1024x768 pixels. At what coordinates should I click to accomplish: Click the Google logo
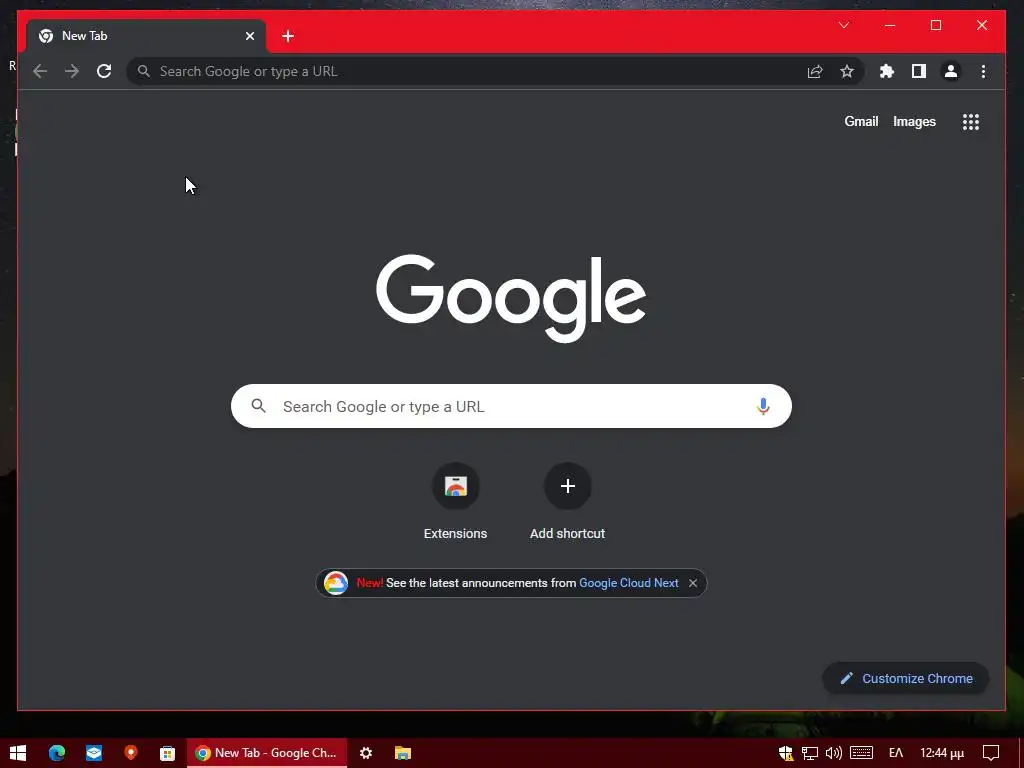511,297
